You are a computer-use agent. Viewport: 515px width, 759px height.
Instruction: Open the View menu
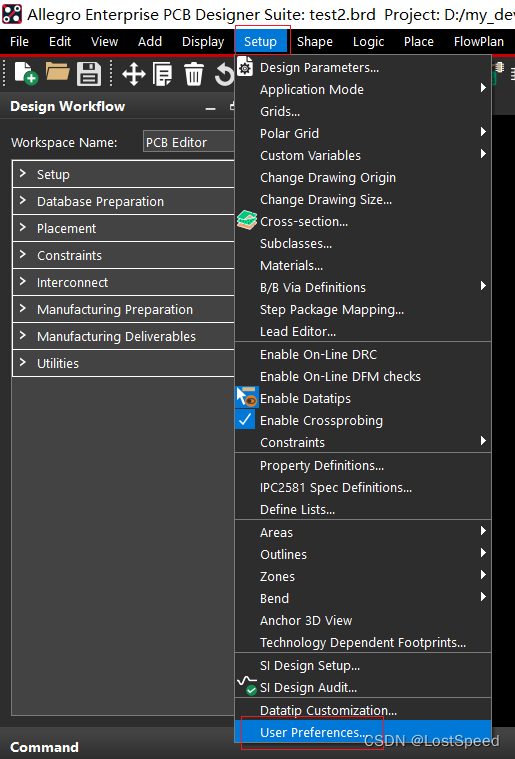point(105,42)
